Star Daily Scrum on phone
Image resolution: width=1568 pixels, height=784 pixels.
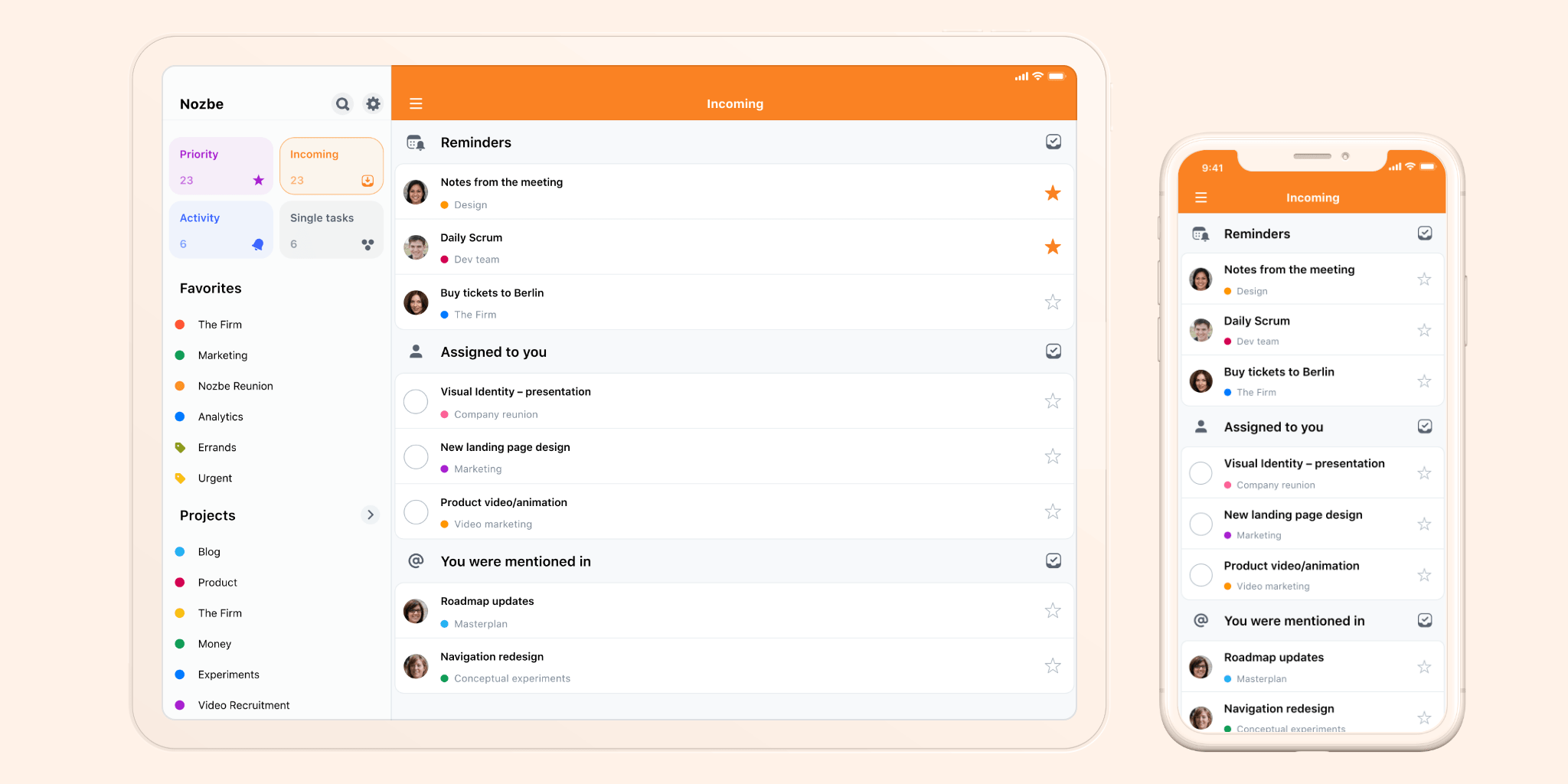(1424, 331)
